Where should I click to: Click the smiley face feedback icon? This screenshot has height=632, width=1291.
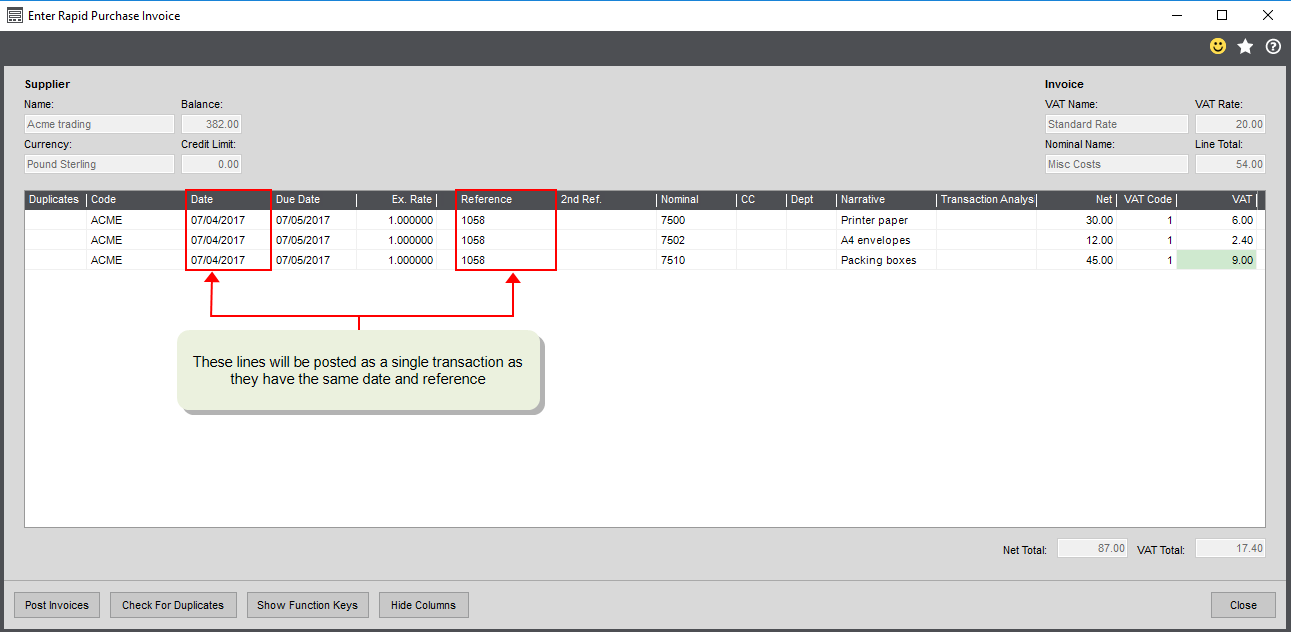1217,47
